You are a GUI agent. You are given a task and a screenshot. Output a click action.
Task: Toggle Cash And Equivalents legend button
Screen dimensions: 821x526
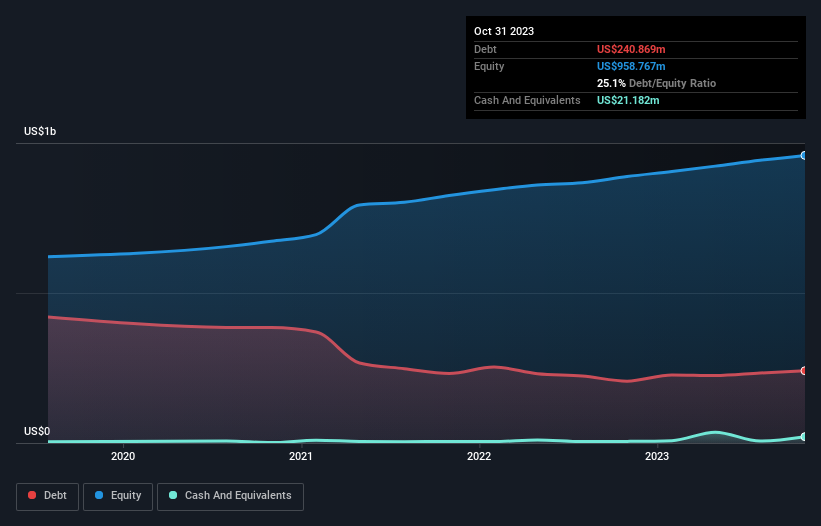pos(230,496)
